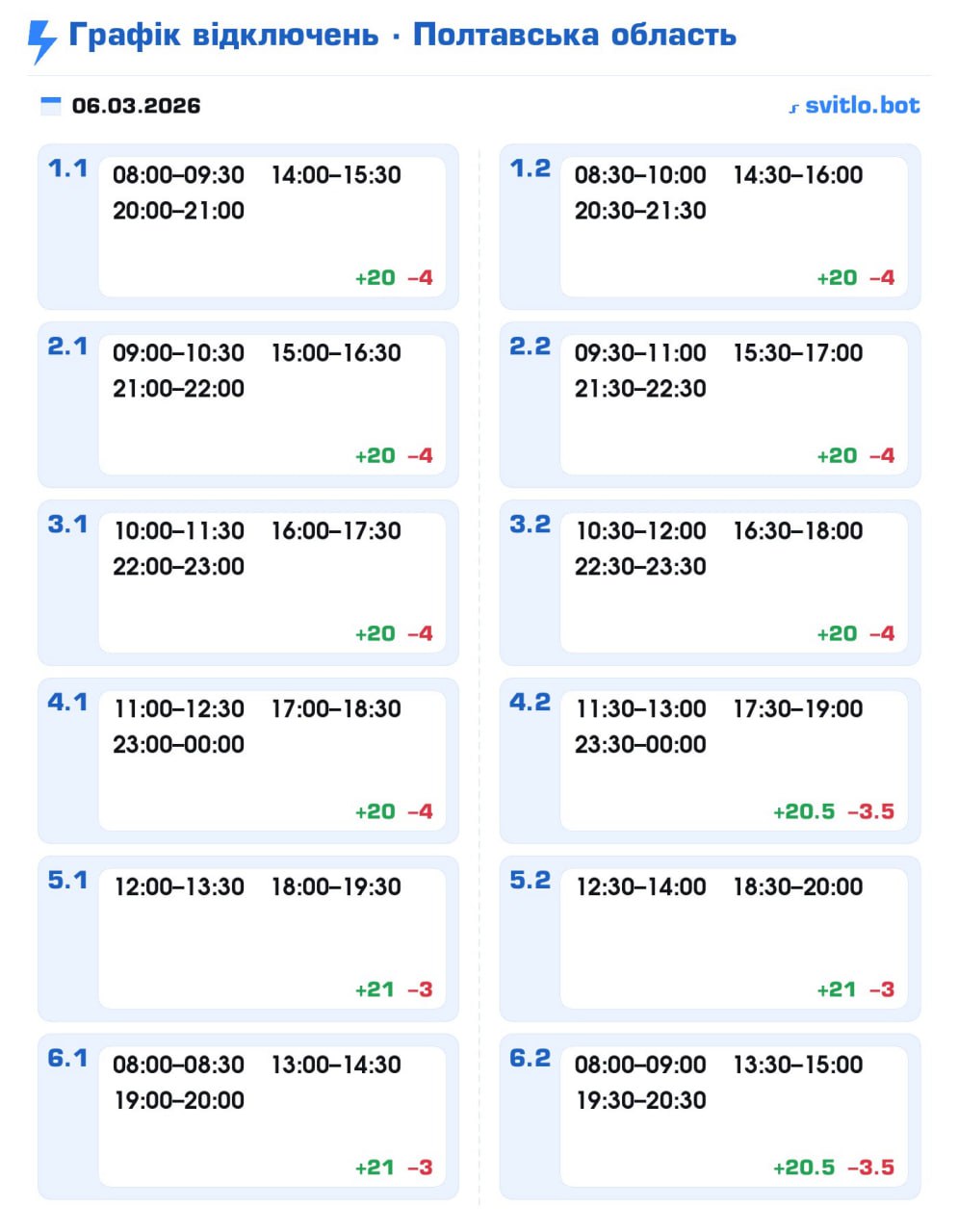Click the schedule title heading text

(402, 36)
